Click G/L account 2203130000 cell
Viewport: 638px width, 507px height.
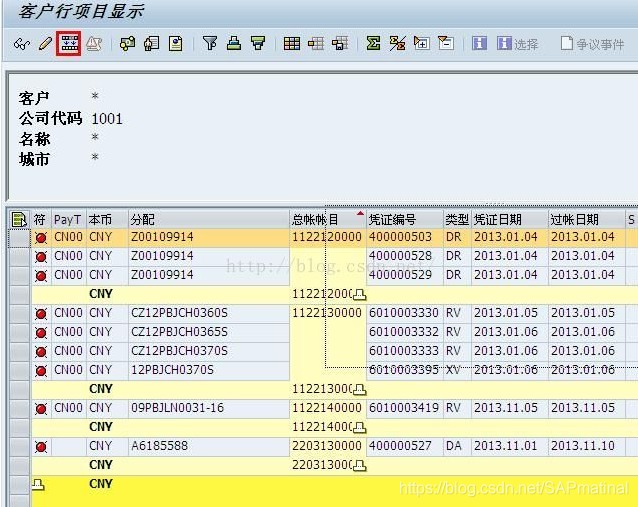tap(327, 446)
